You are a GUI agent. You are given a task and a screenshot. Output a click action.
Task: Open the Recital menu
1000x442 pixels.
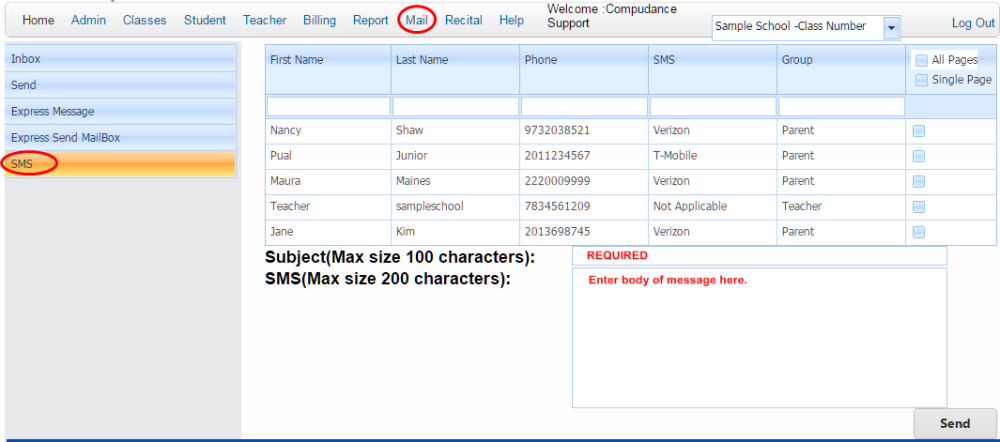464,20
